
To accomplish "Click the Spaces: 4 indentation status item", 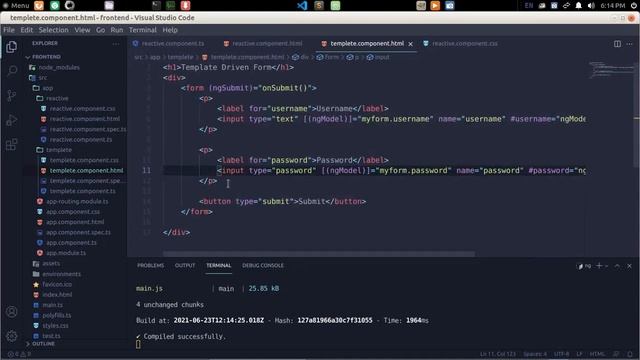I will (x=535, y=354).
